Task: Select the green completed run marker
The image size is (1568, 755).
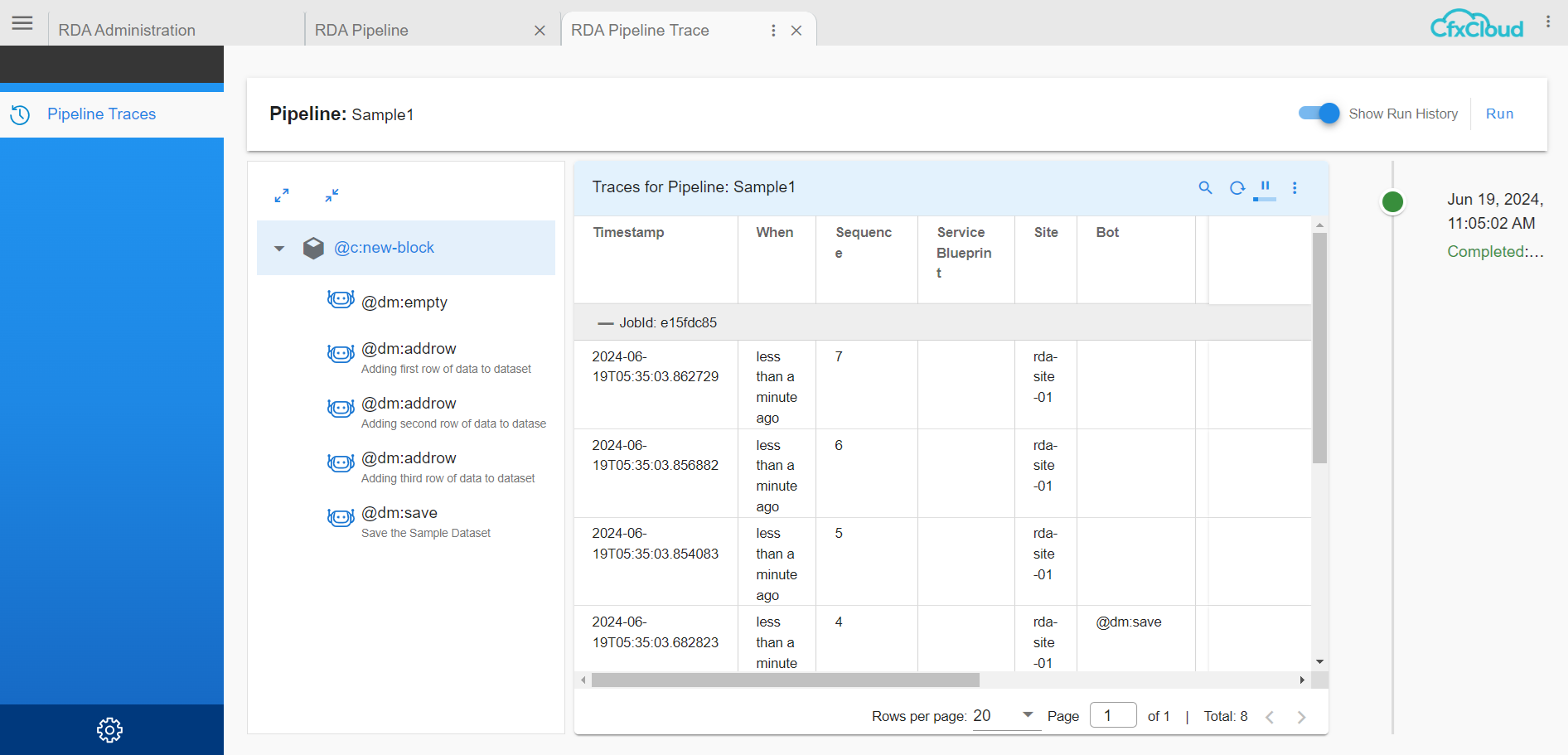Action: [x=1392, y=201]
